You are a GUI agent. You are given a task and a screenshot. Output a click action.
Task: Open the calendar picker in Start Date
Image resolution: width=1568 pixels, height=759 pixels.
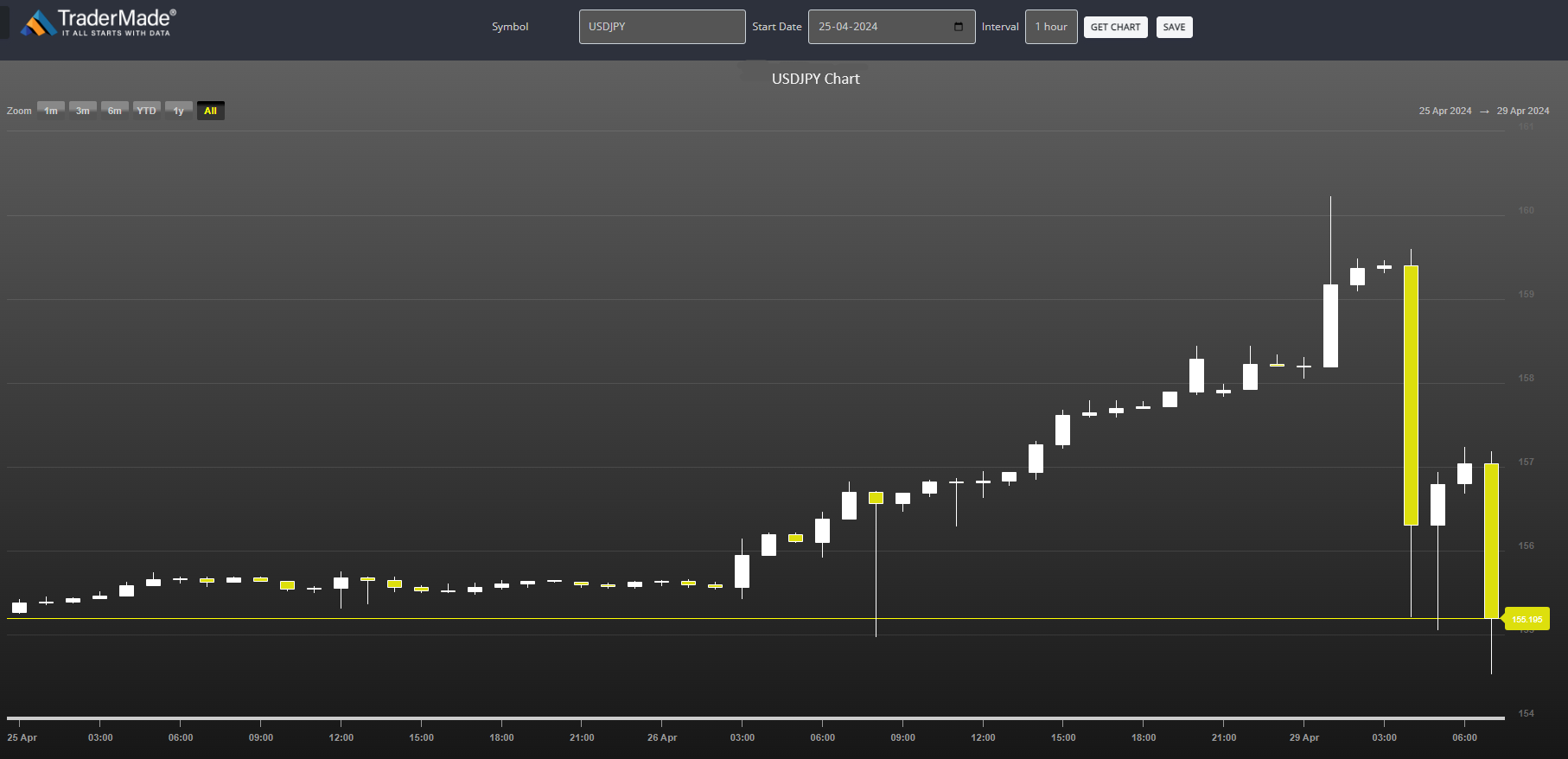coord(958,27)
